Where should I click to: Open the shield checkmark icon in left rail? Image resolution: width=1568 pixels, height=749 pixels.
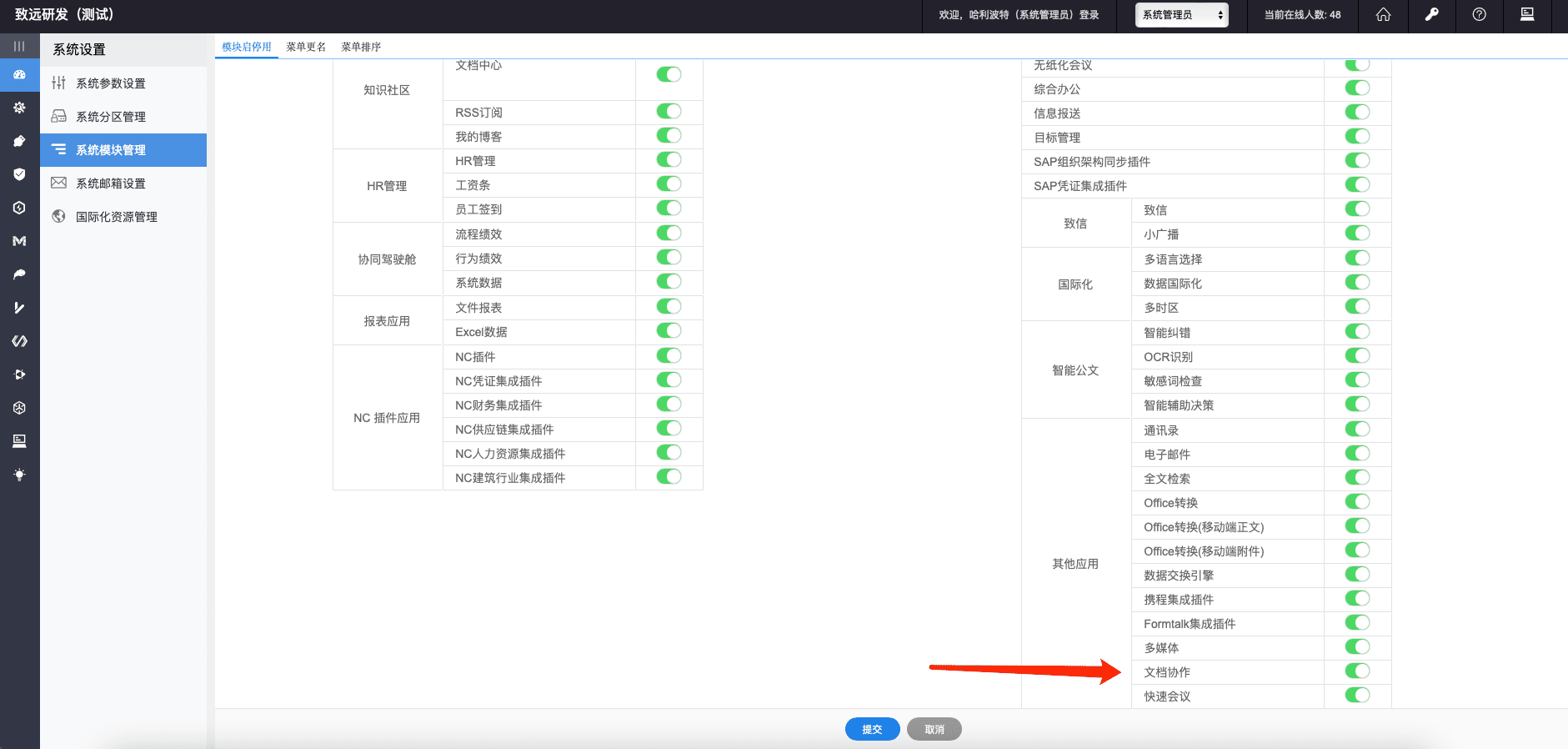(x=19, y=174)
